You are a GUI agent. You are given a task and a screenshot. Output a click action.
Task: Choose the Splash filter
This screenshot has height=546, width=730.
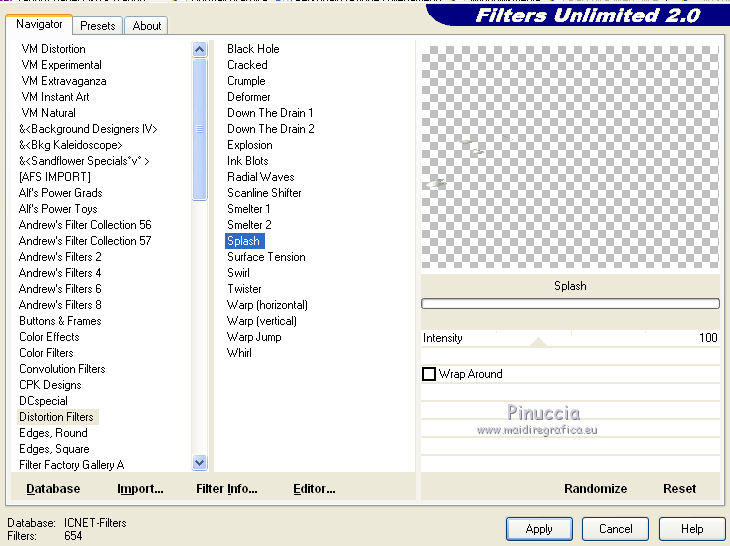point(245,241)
